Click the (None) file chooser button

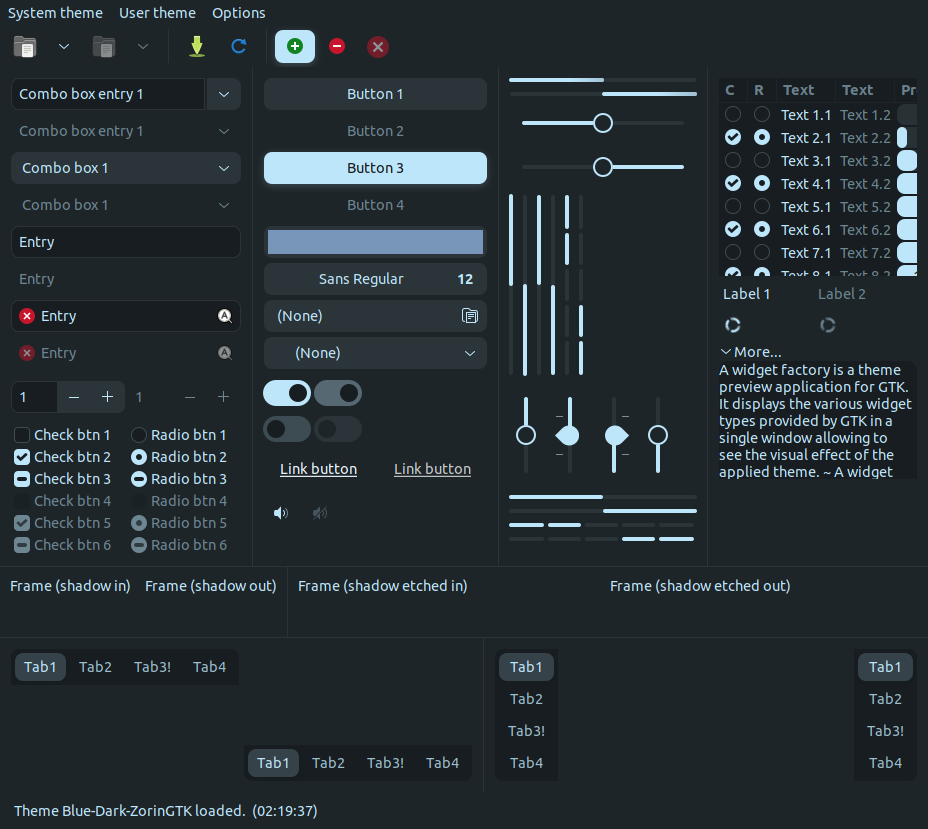375,316
